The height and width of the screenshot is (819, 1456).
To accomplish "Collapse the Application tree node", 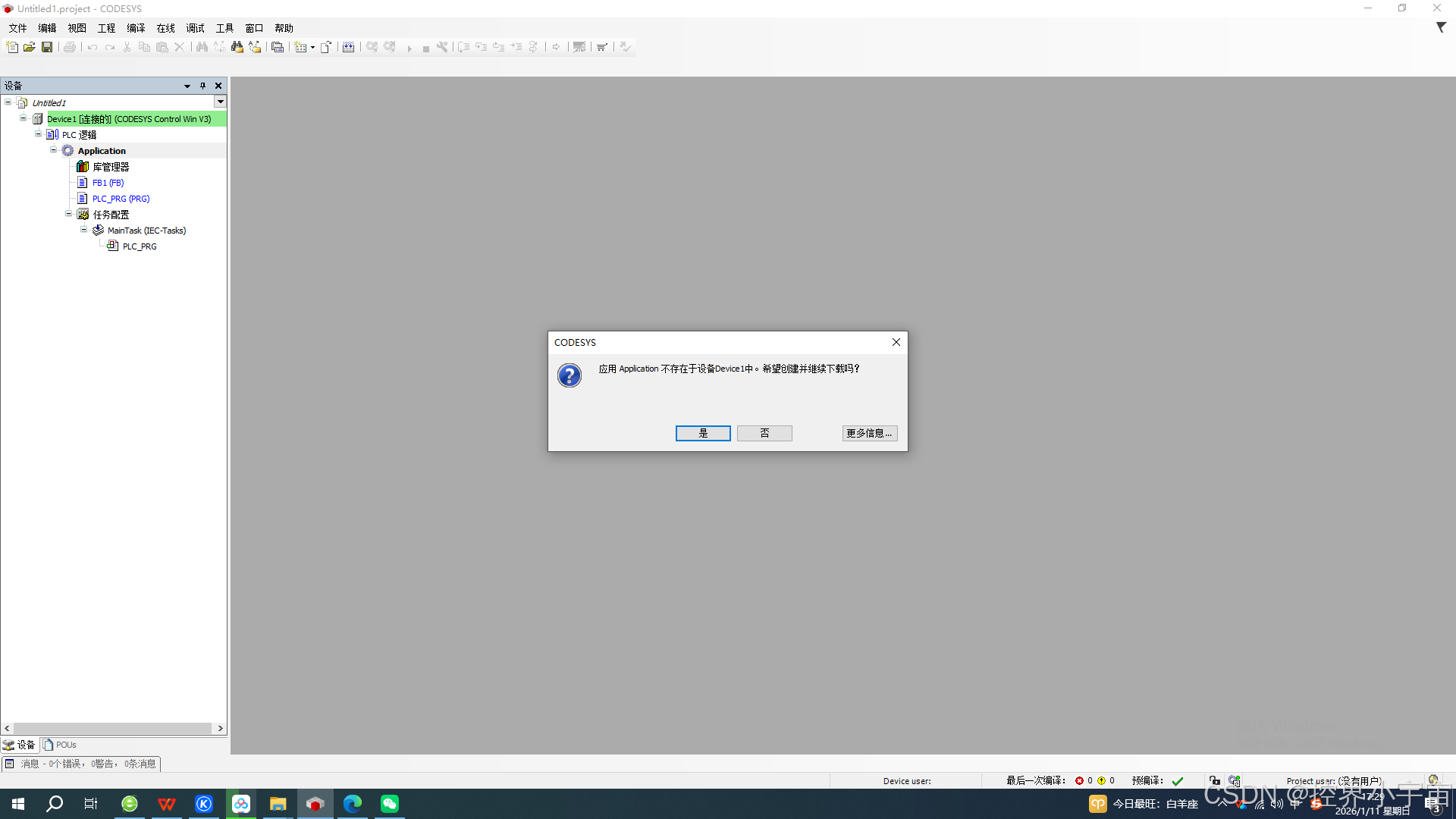I will pos(54,150).
